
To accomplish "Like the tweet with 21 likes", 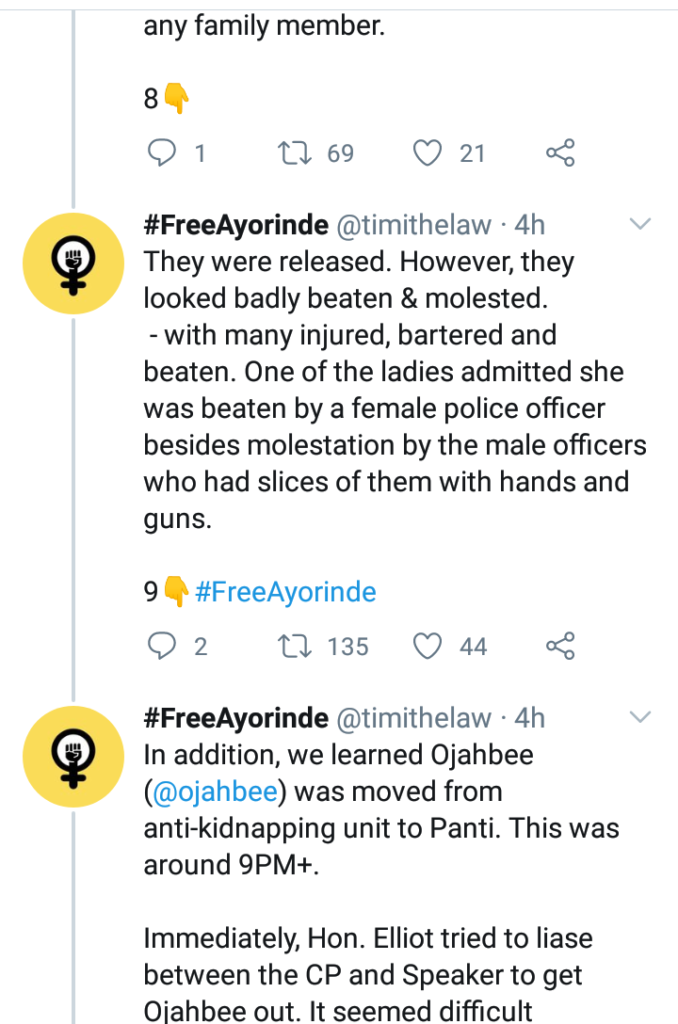I will pos(428,153).
